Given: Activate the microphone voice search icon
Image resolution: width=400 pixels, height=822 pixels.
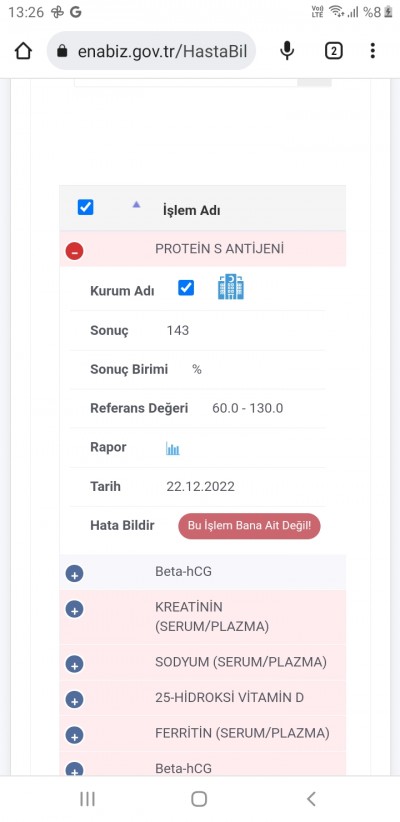Looking at the screenshot, I should (x=287, y=51).
